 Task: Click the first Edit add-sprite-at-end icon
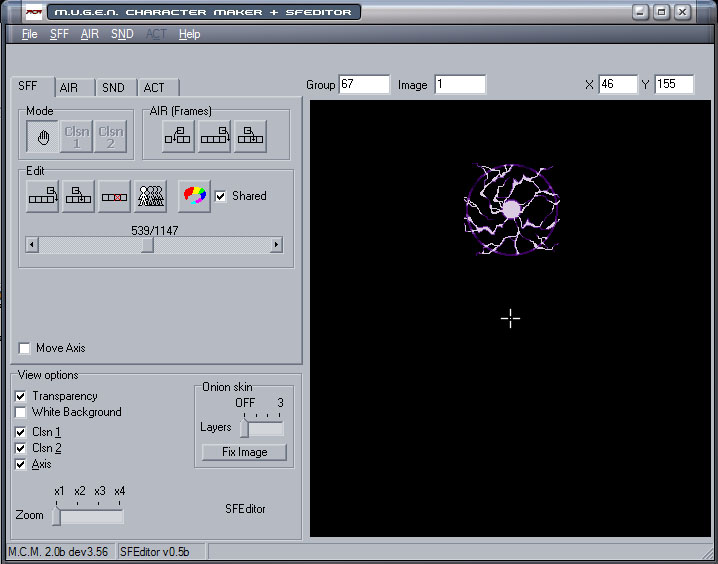[x=43, y=197]
